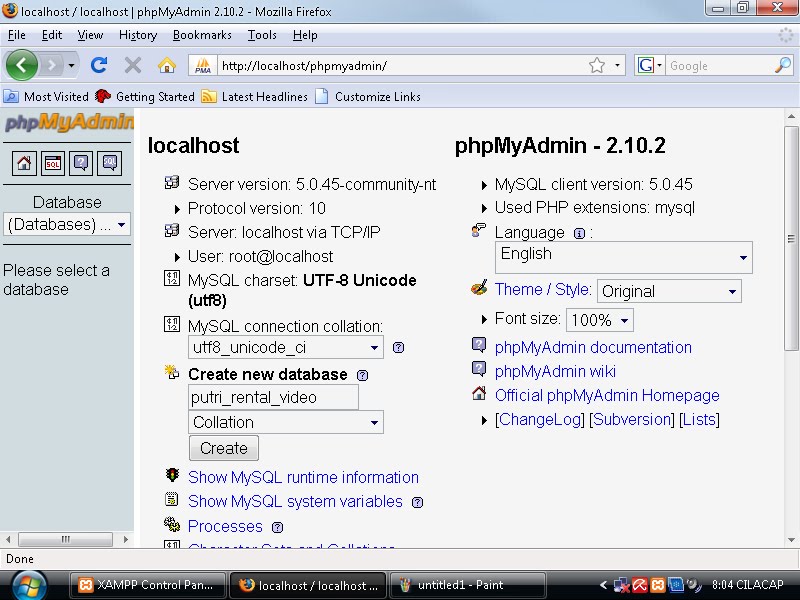Image resolution: width=800 pixels, height=600 pixels.
Task: Click the page vertical scrollbar thumb
Action: click(x=791, y=238)
